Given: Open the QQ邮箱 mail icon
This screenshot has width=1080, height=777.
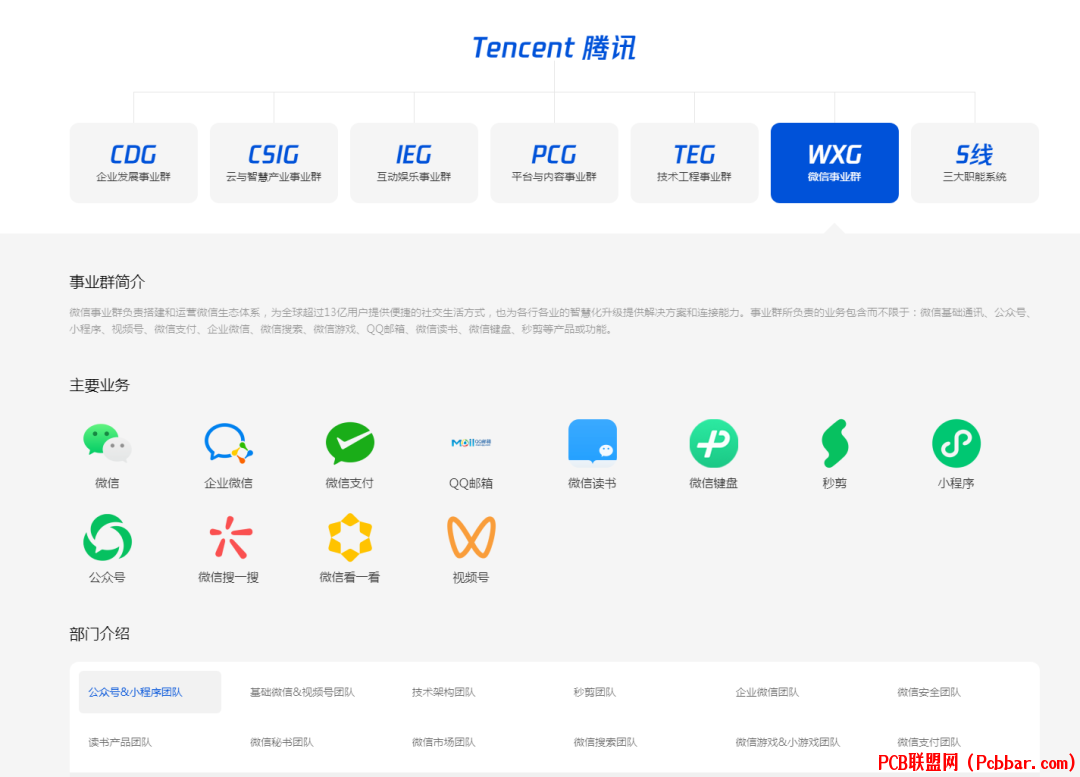Looking at the screenshot, I should [471, 442].
